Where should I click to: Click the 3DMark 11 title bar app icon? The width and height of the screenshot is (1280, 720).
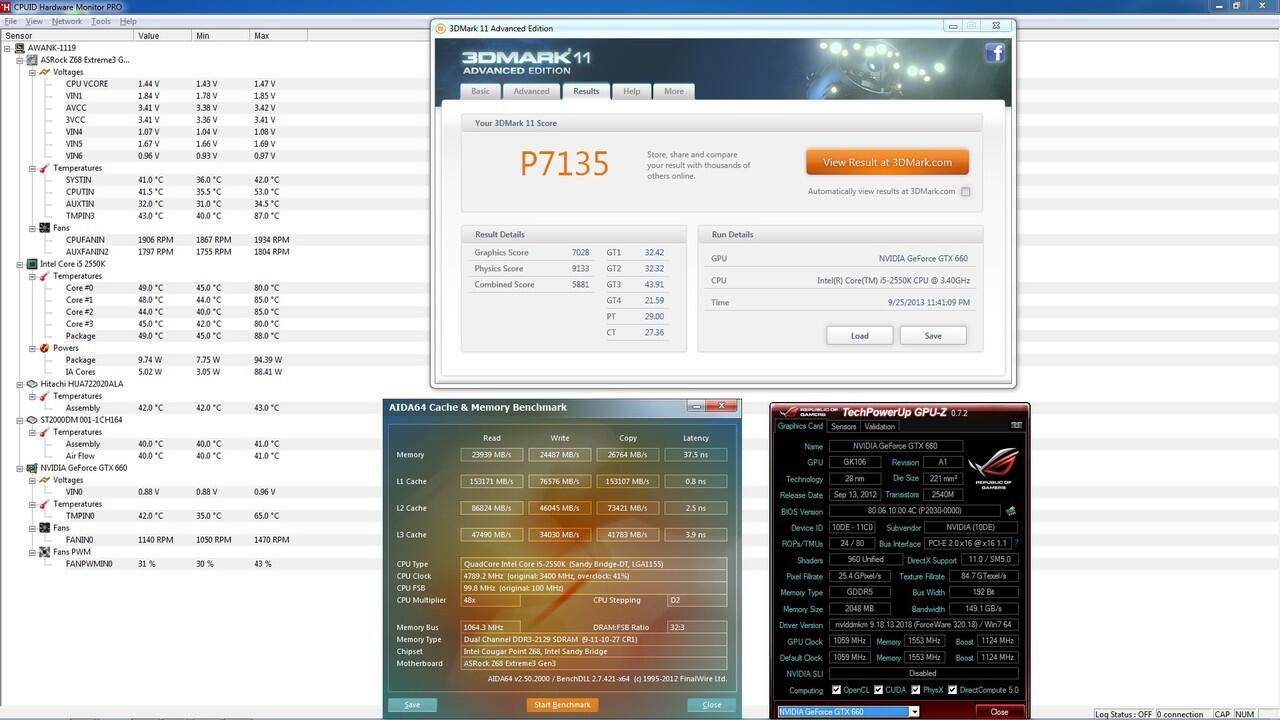[x=442, y=27]
